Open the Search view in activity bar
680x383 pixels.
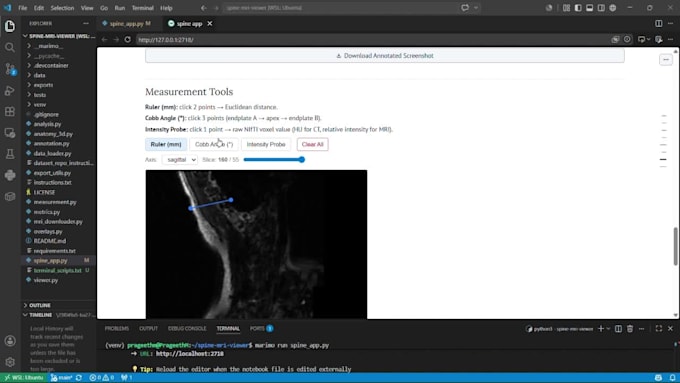pos(10,47)
